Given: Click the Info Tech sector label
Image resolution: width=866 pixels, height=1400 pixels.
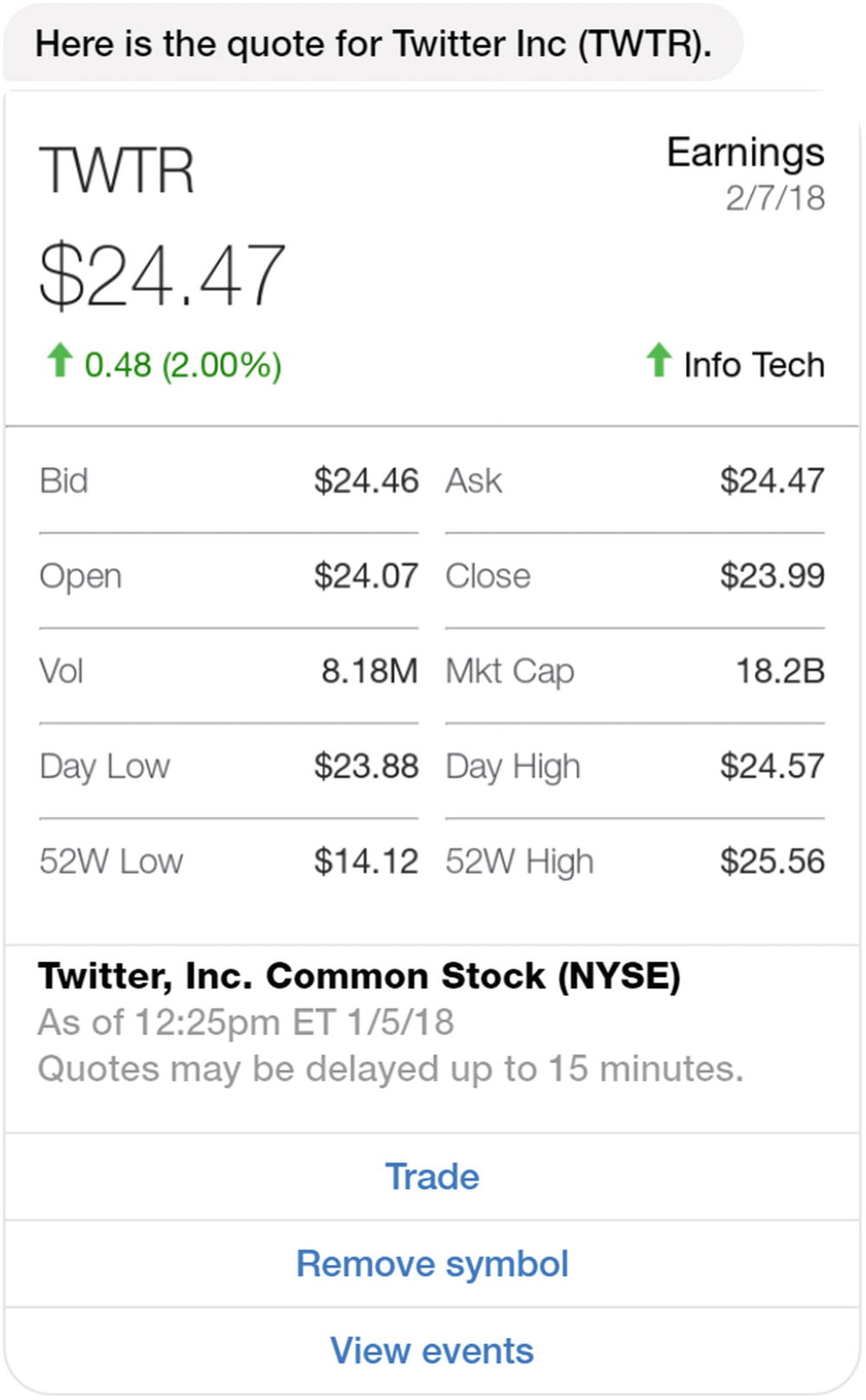Looking at the screenshot, I should [753, 365].
